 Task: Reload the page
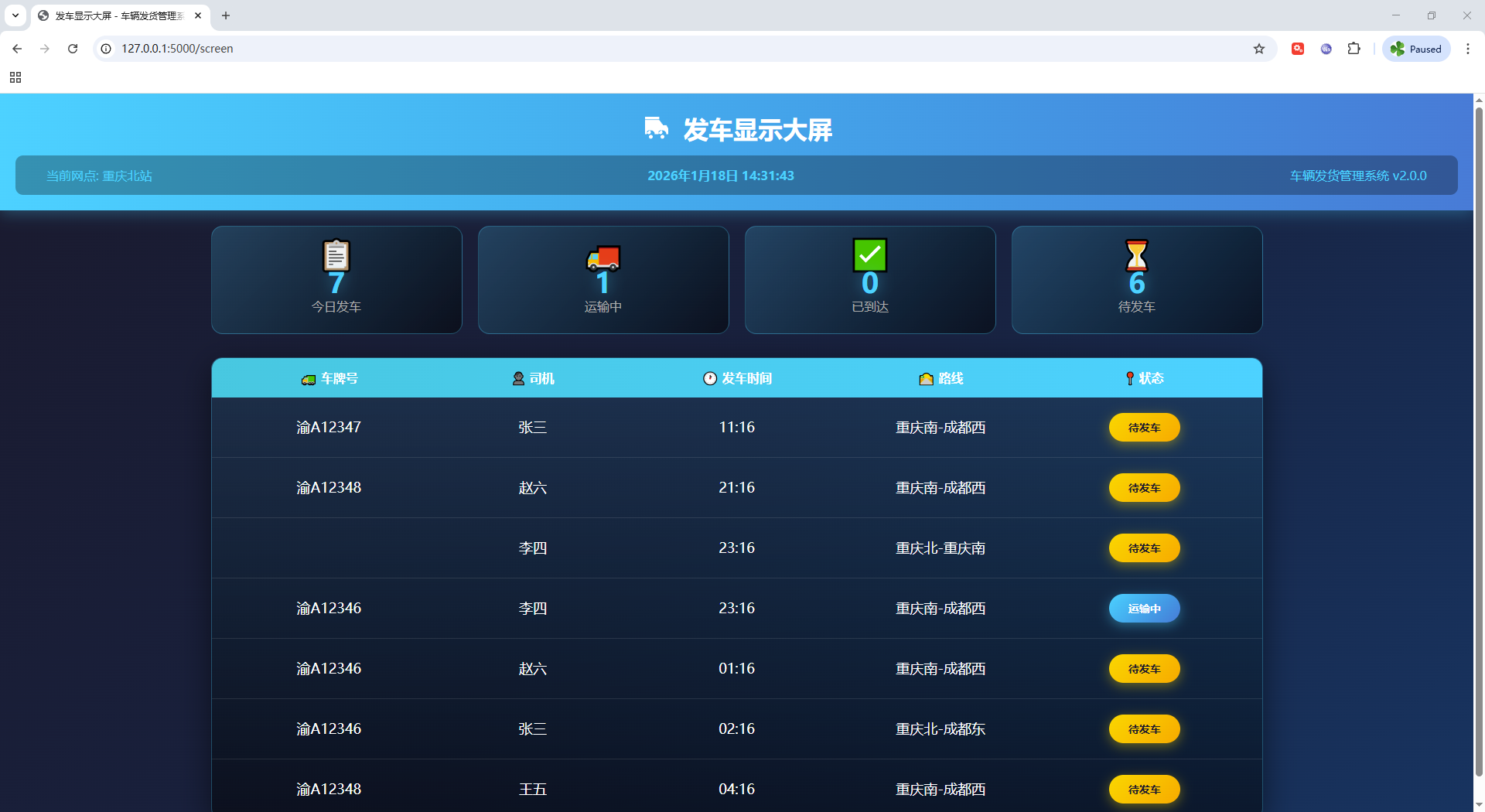(73, 49)
